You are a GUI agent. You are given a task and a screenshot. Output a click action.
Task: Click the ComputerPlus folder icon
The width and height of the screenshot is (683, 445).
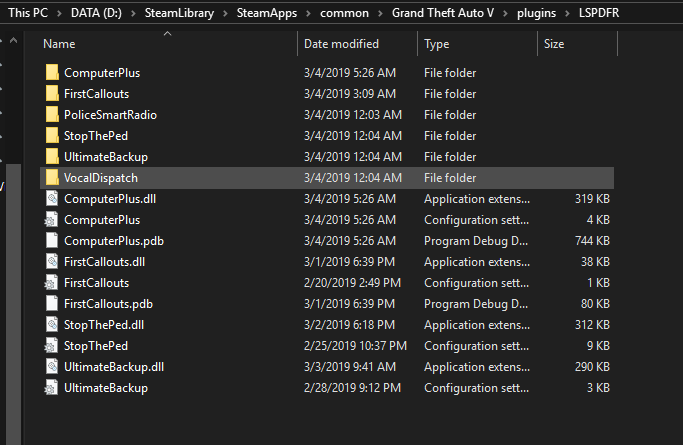coord(52,73)
